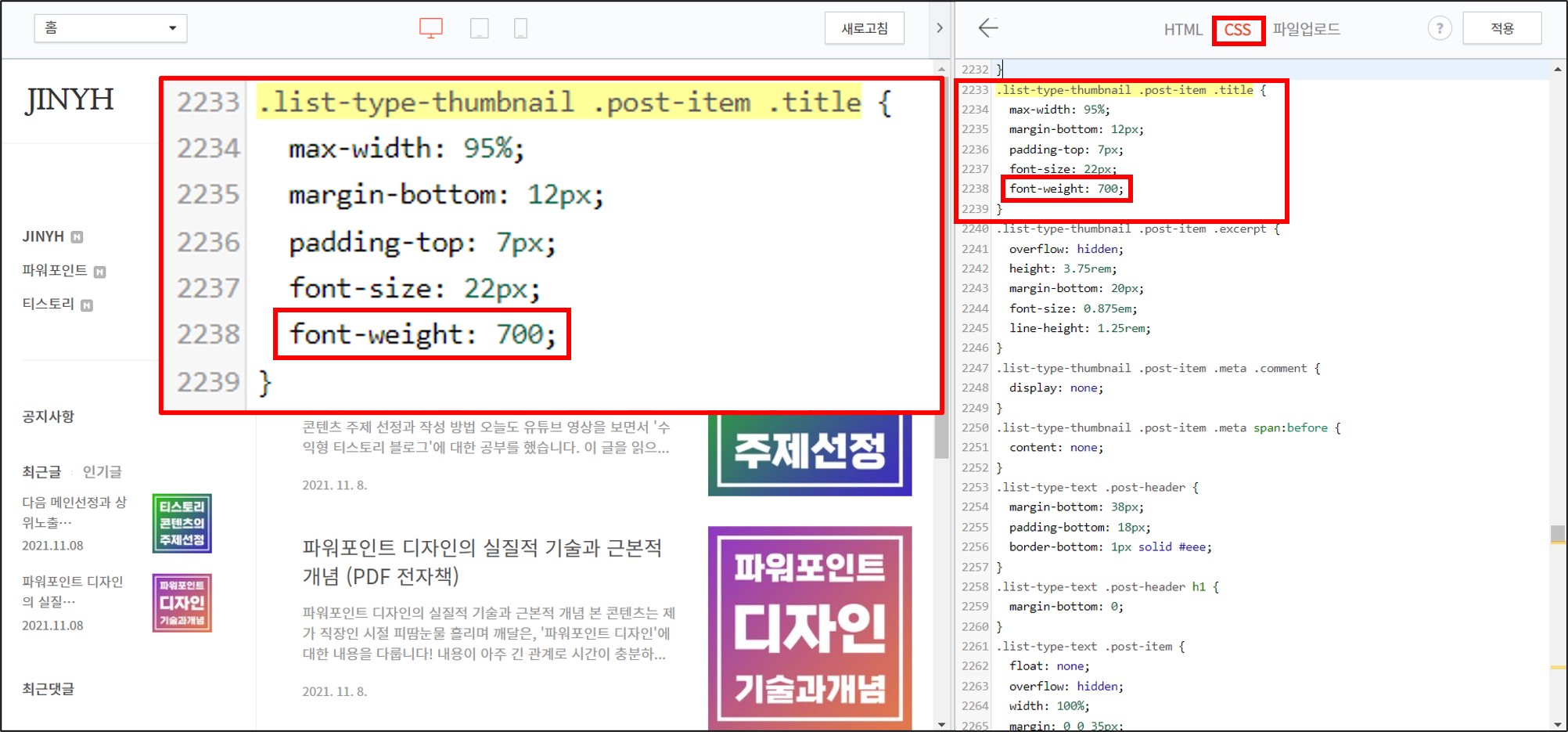Viewport: 1568px width, 732px height.
Task: Open the help question mark icon
Action: click(x=1440, y=28)
